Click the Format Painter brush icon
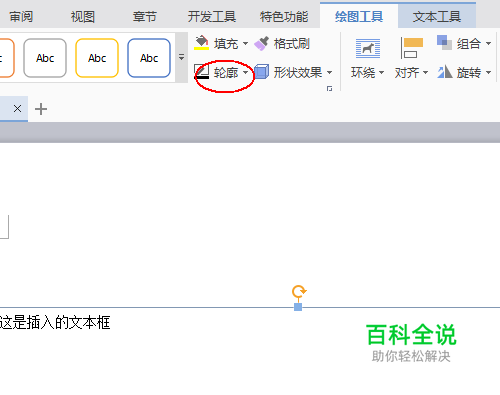The image size is (500, 395). (x=262, y=43)
